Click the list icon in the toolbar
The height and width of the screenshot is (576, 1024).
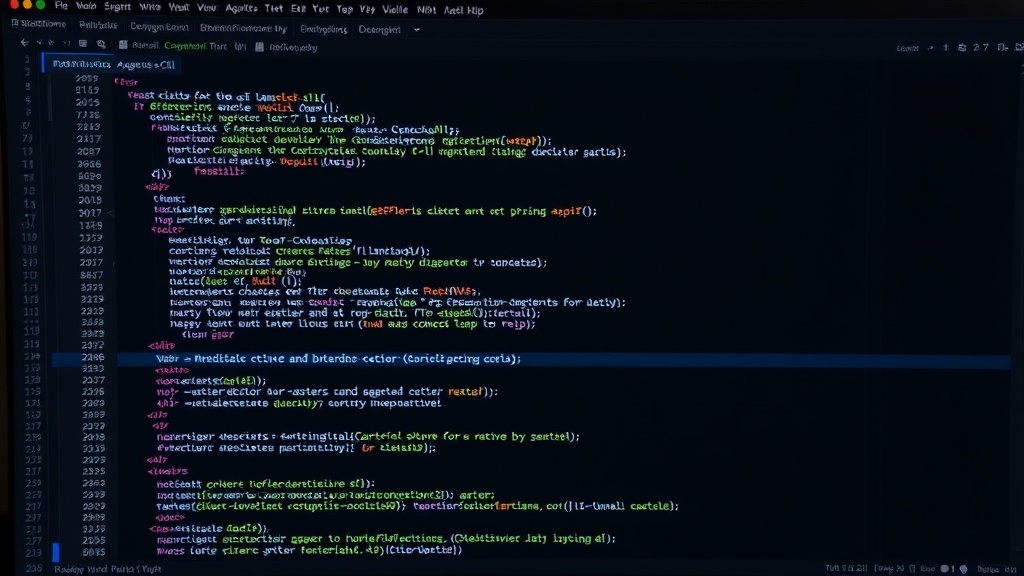click(83, 44)
